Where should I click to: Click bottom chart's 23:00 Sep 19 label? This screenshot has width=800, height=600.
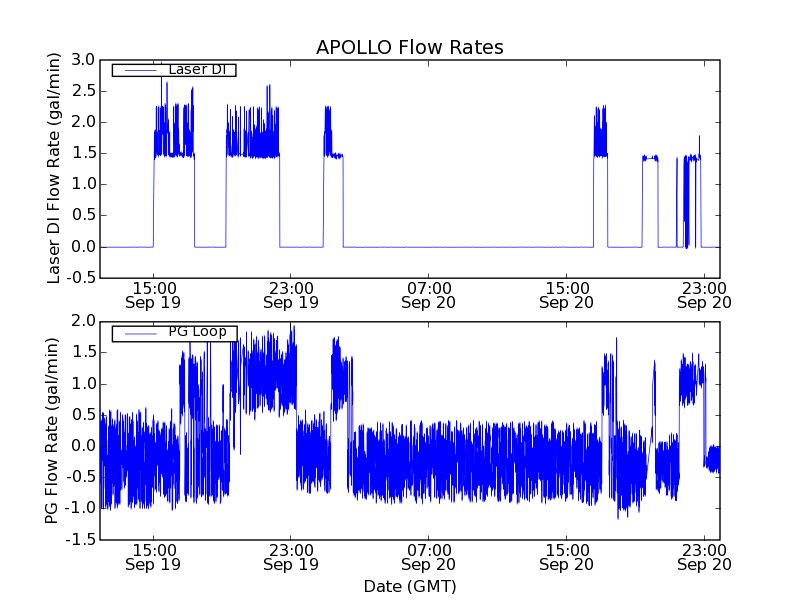[291, 557]
